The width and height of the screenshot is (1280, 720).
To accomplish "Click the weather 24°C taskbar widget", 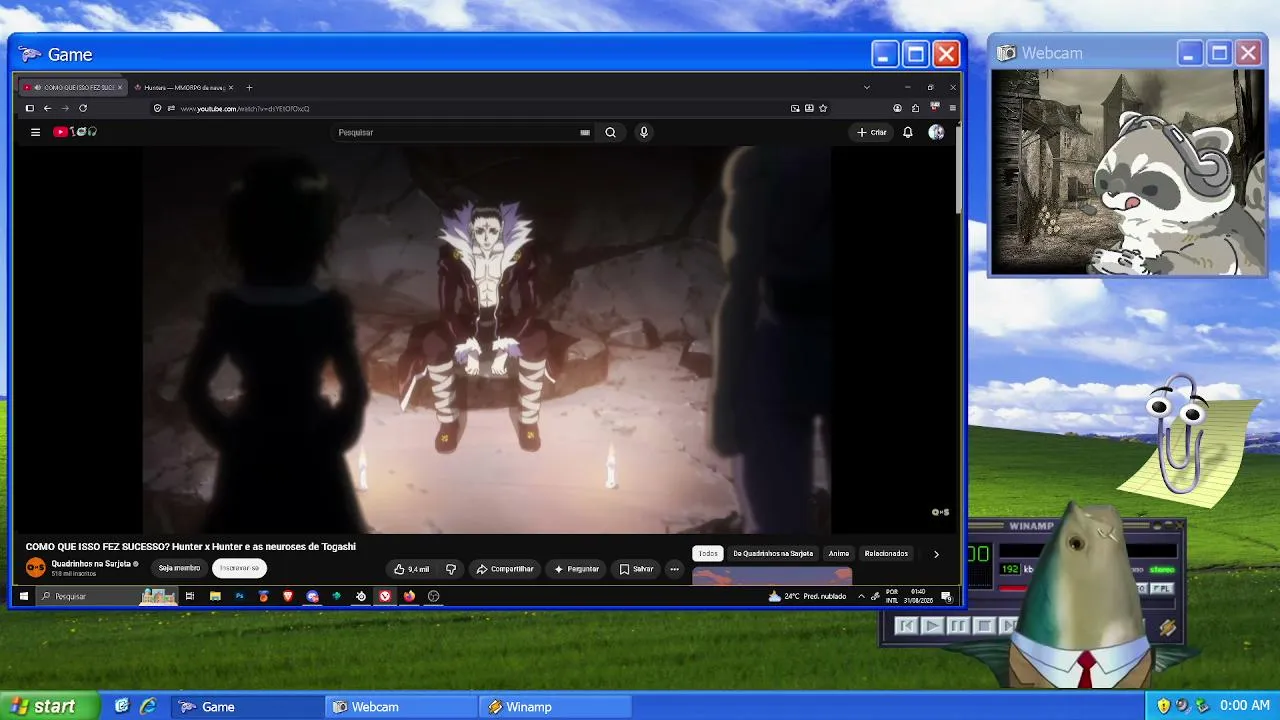I will coord(808,596).
